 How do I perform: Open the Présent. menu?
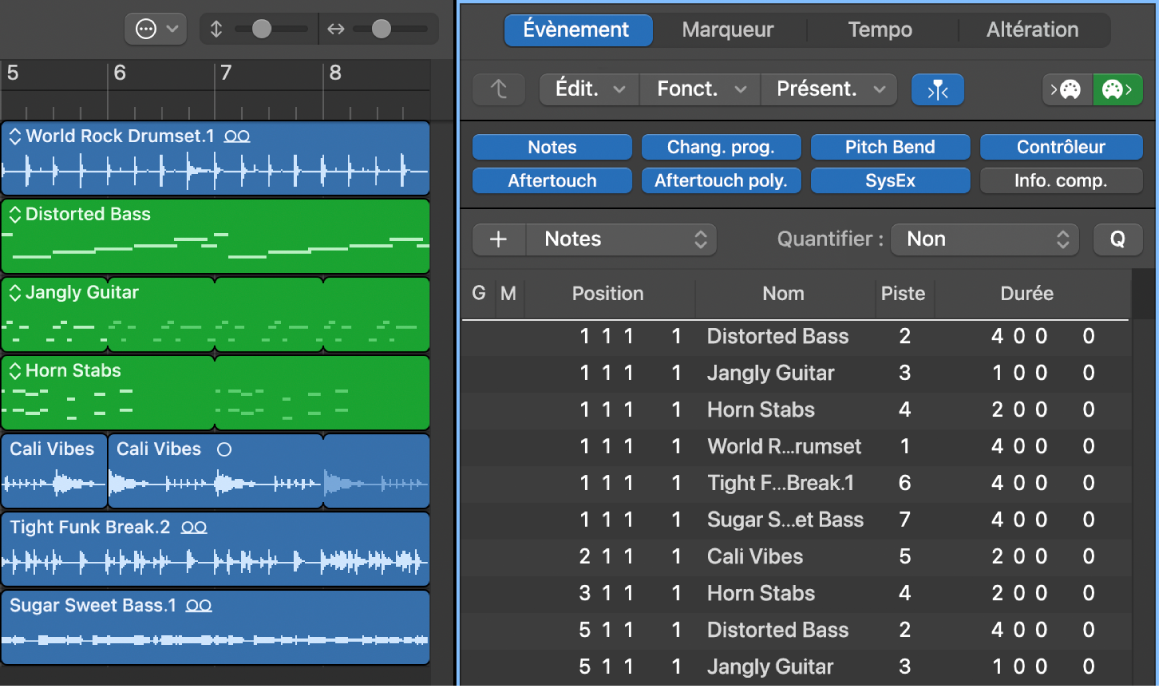coord(829,90)
